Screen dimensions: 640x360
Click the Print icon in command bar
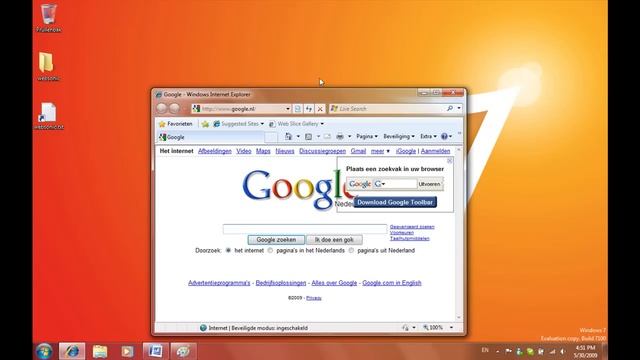(x=340, y=136)
